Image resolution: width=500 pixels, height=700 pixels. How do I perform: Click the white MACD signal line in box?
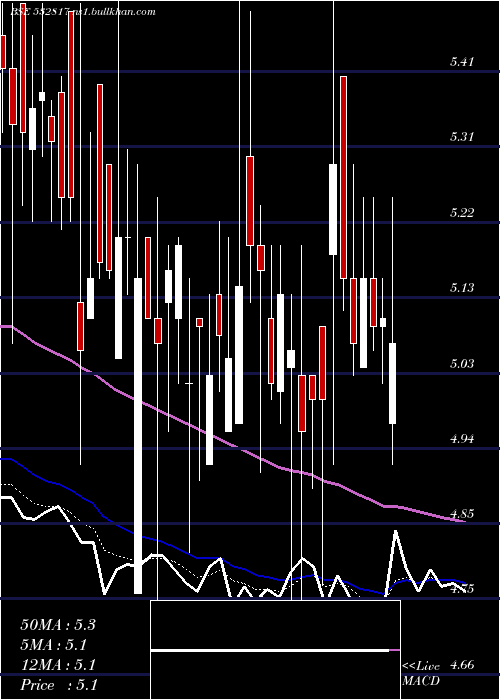[270, 651]
